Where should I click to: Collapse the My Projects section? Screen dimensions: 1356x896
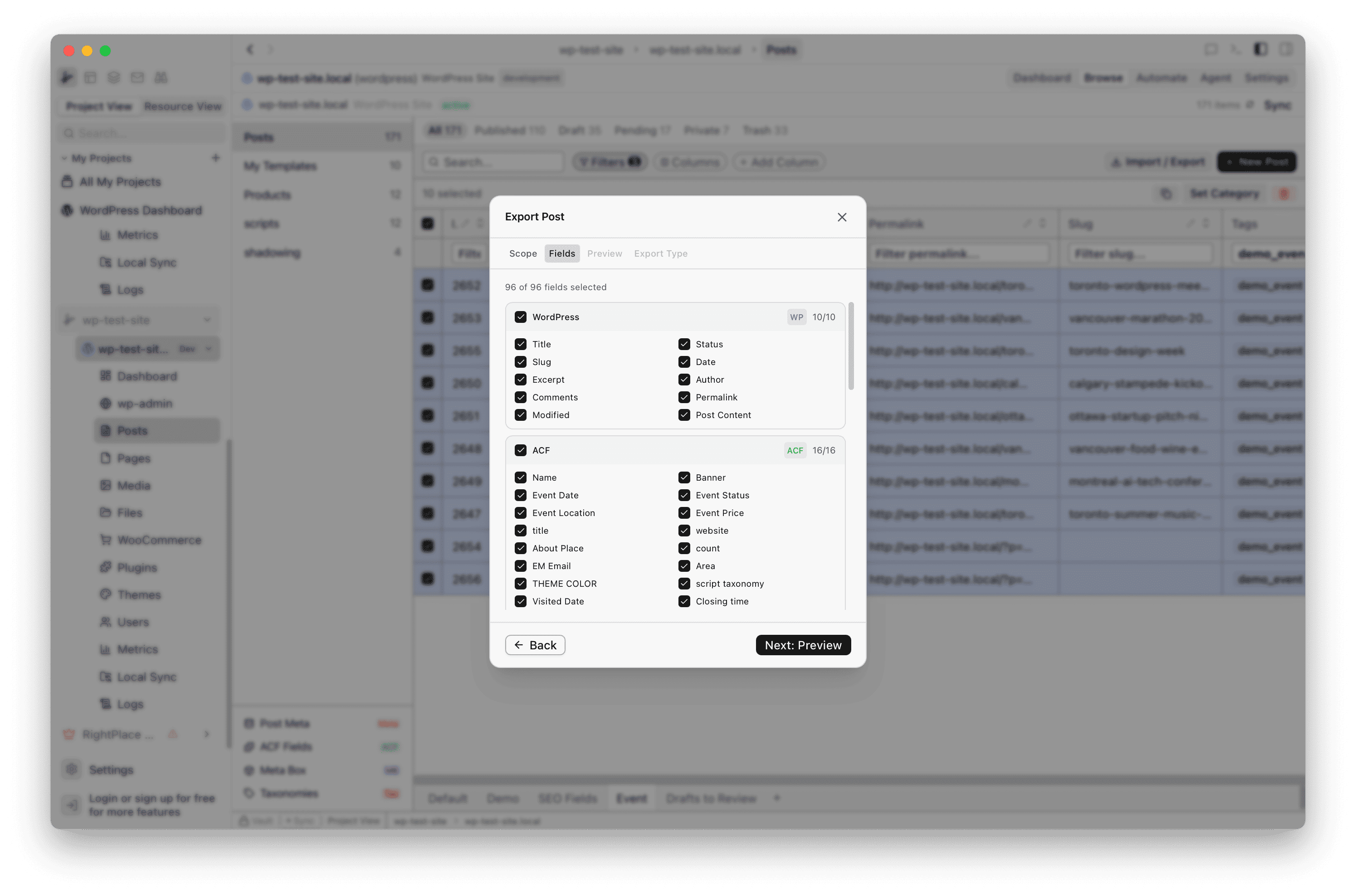point(64,158)
